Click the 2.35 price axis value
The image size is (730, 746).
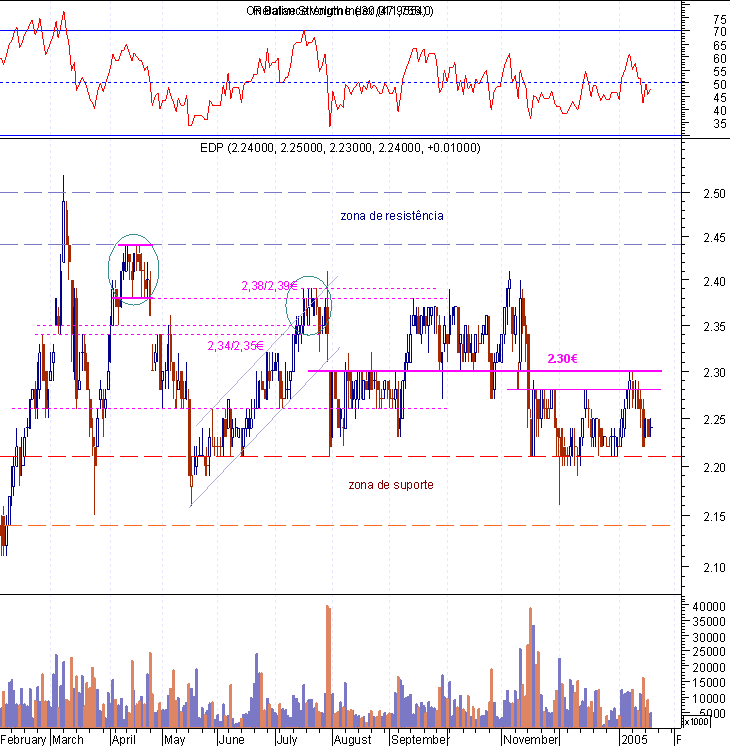tap(714, 327)
